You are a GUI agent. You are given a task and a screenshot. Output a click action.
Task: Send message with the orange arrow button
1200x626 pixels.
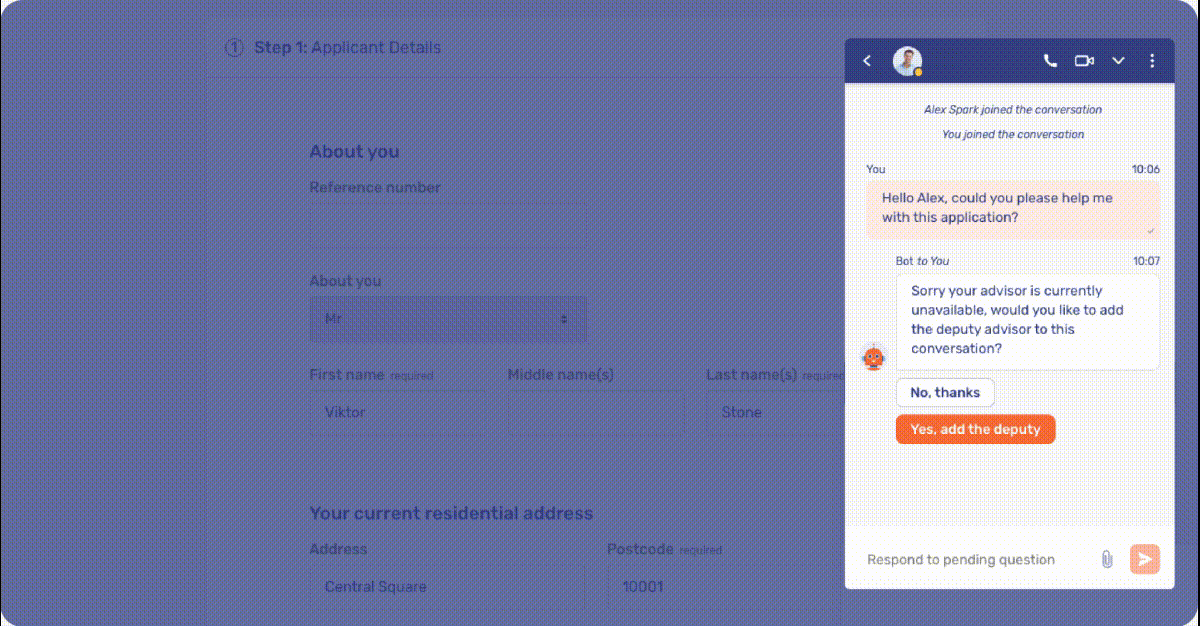point(1145,559)
